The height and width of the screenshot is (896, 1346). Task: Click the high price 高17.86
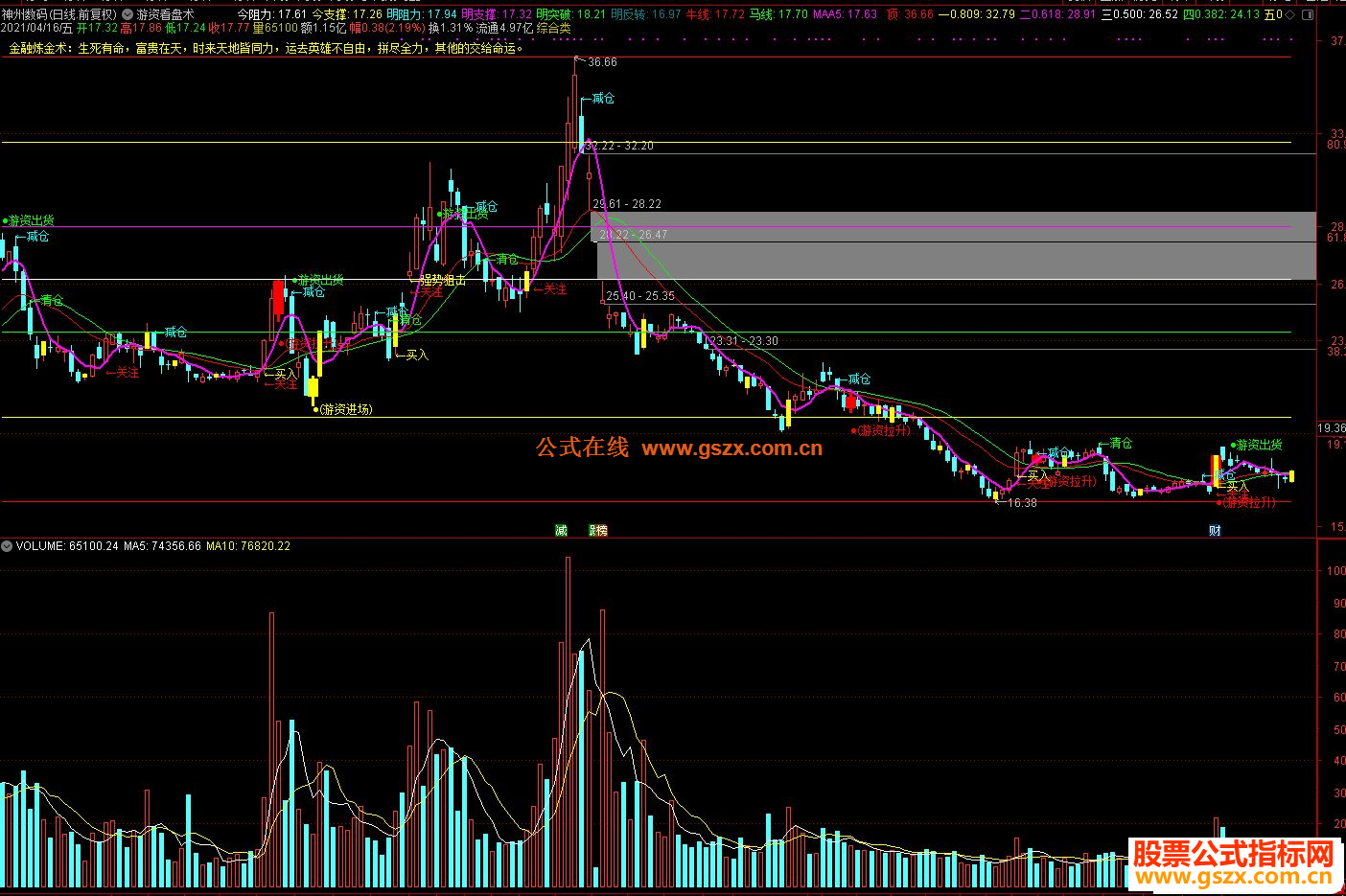point(141,29)
